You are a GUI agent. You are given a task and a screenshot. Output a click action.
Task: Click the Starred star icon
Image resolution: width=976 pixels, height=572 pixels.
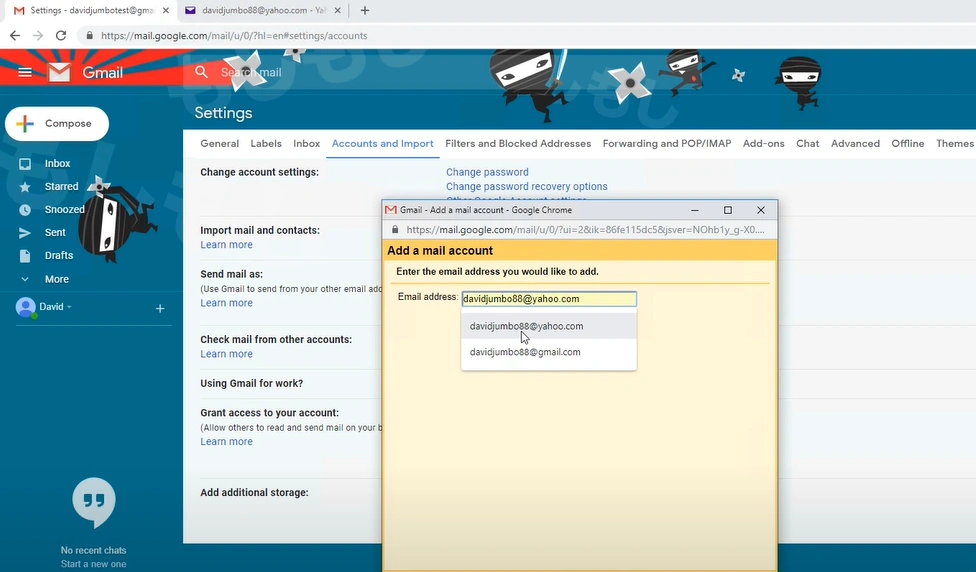point(25,187)
